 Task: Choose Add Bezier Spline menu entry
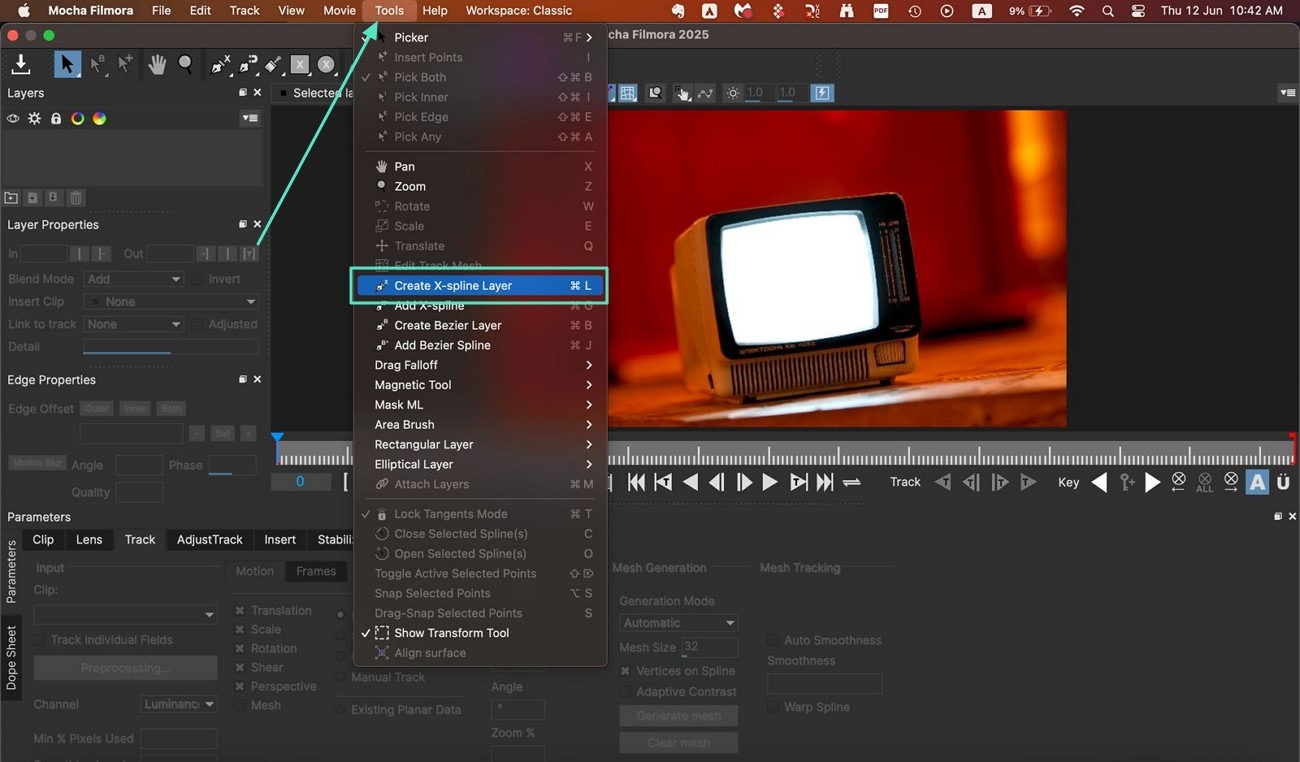pos(482,345)
